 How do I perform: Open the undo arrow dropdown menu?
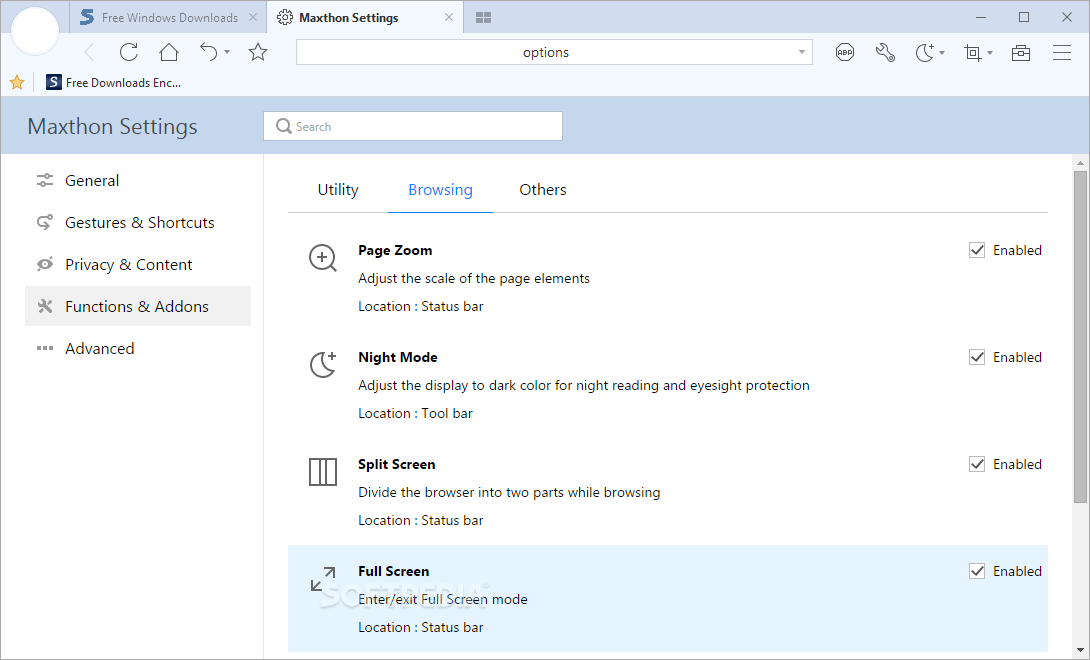coord(227,53)
